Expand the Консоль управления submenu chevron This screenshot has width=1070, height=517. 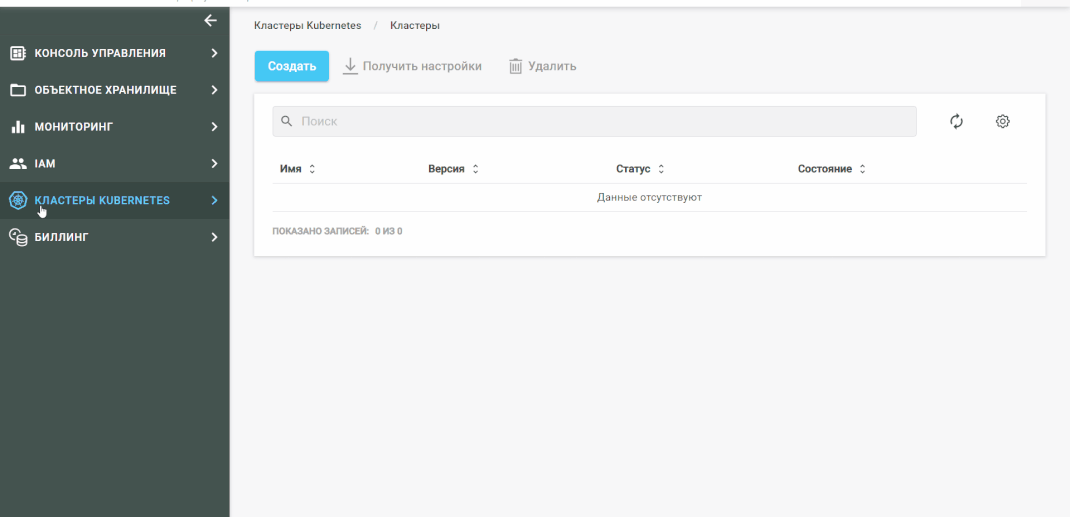(x=214, y=53)
